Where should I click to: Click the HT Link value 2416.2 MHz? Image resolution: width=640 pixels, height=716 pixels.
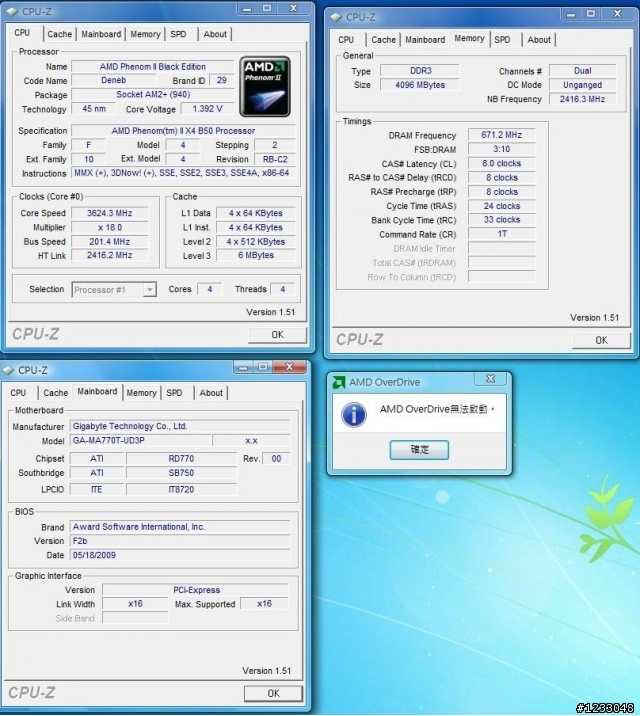(110, 255)
